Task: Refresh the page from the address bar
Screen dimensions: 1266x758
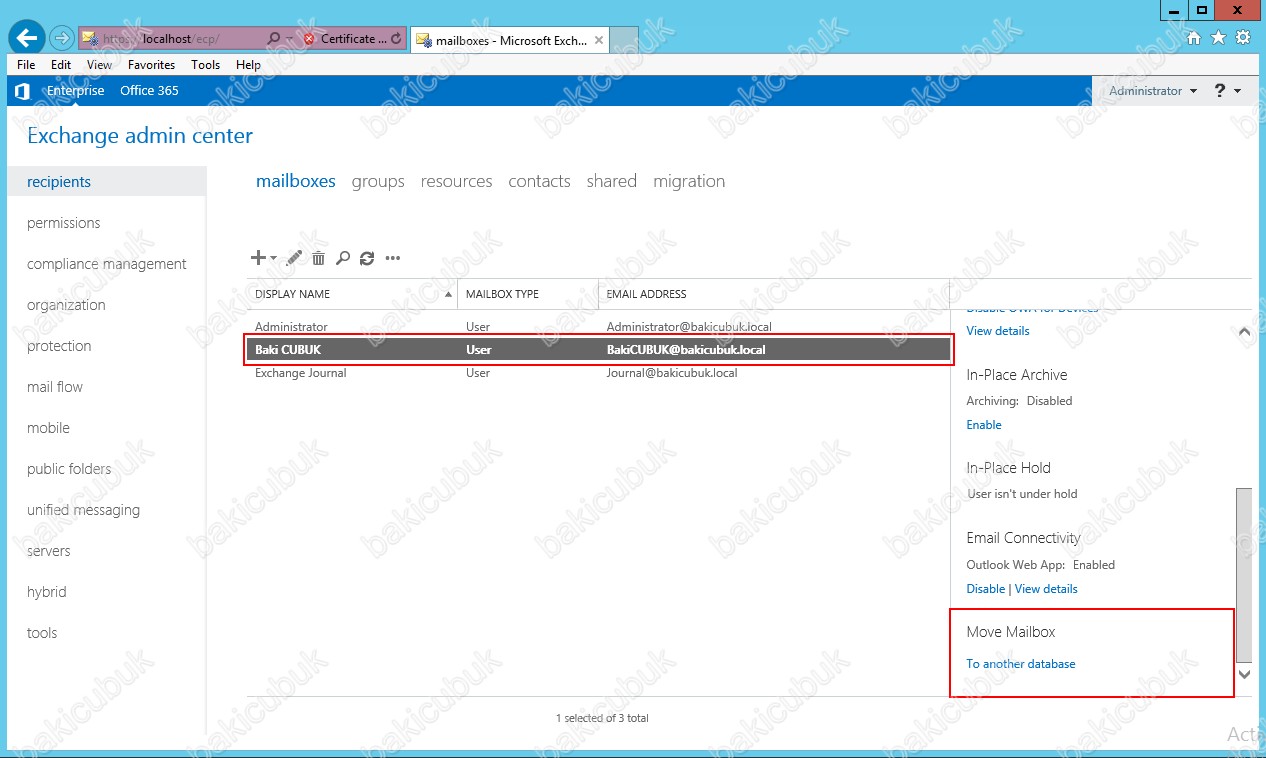Action: (x=397, y=39)
